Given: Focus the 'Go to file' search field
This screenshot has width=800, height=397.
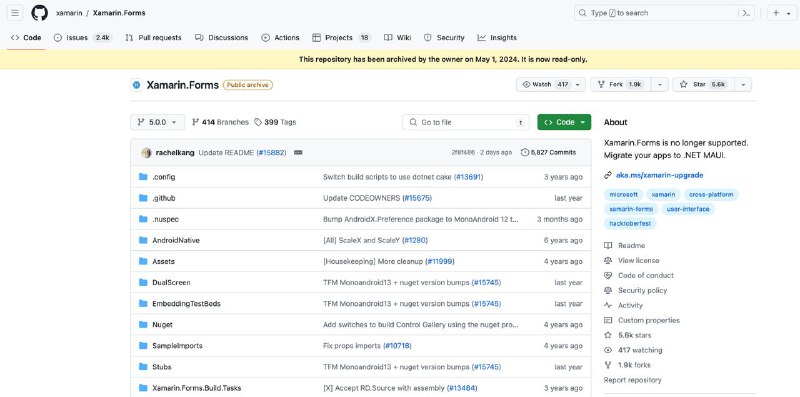Looking at the screenshot, I should pyautogui.click(x=466, y=122).
